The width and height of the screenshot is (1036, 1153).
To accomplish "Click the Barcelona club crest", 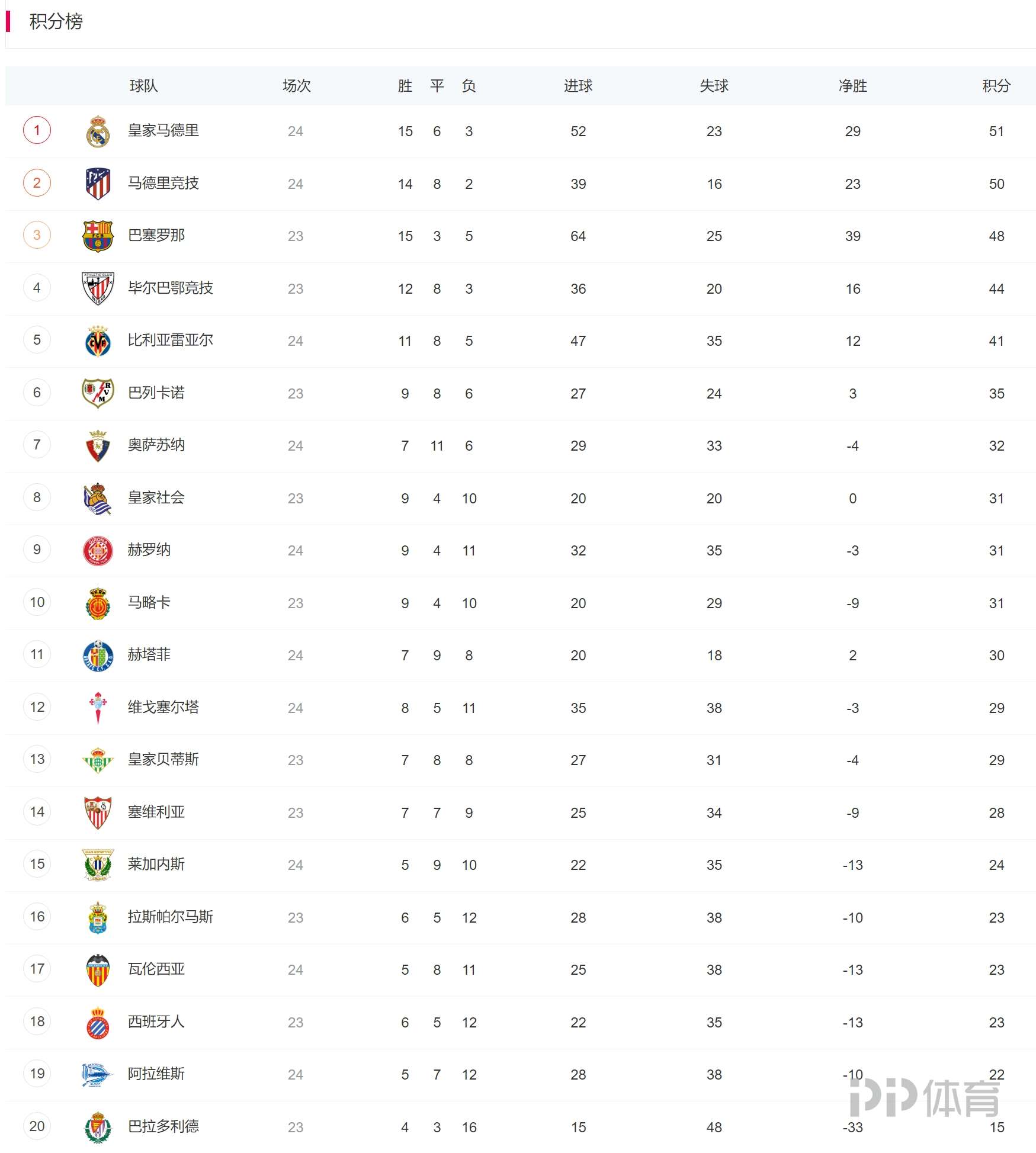I will 98,236.
